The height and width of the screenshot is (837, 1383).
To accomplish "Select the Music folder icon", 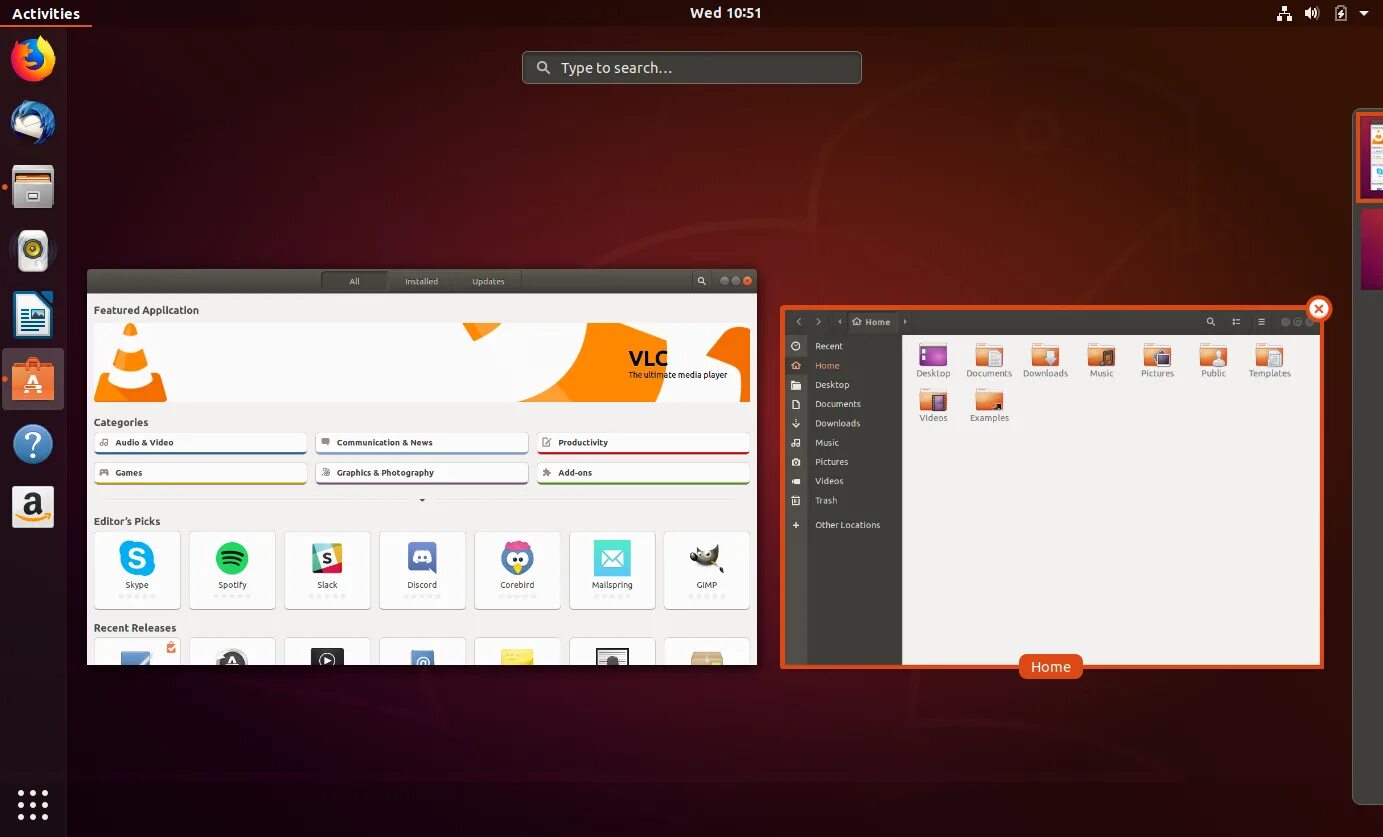I will click(1101, 360).
